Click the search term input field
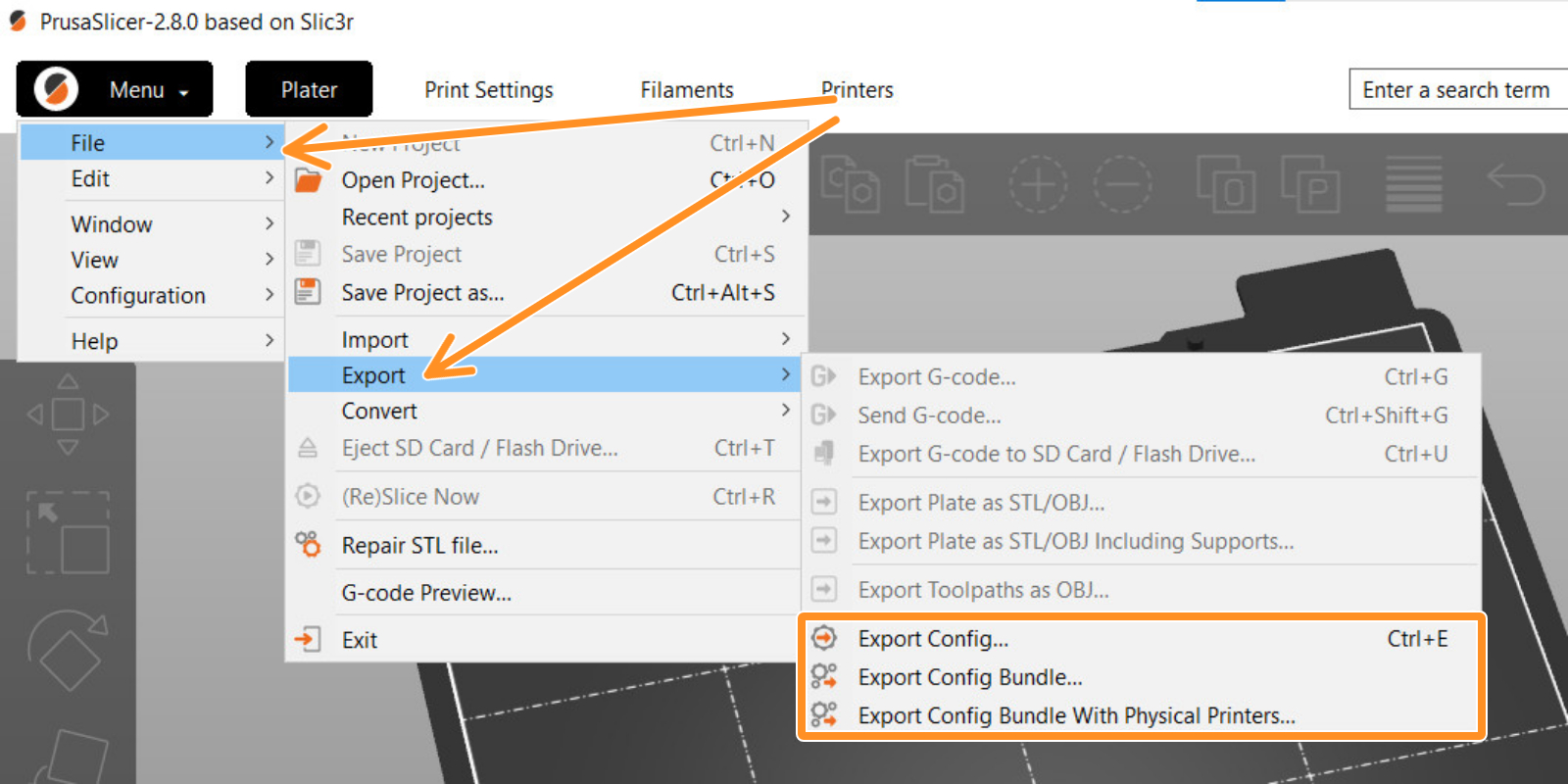 (x=1458, y=89)
